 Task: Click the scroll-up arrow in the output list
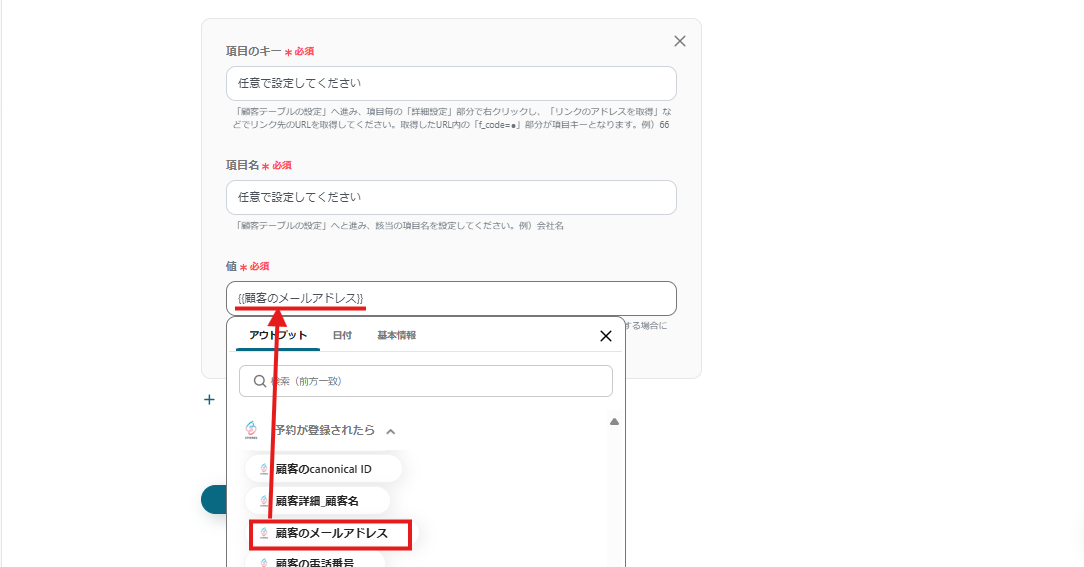coord(614,422)
